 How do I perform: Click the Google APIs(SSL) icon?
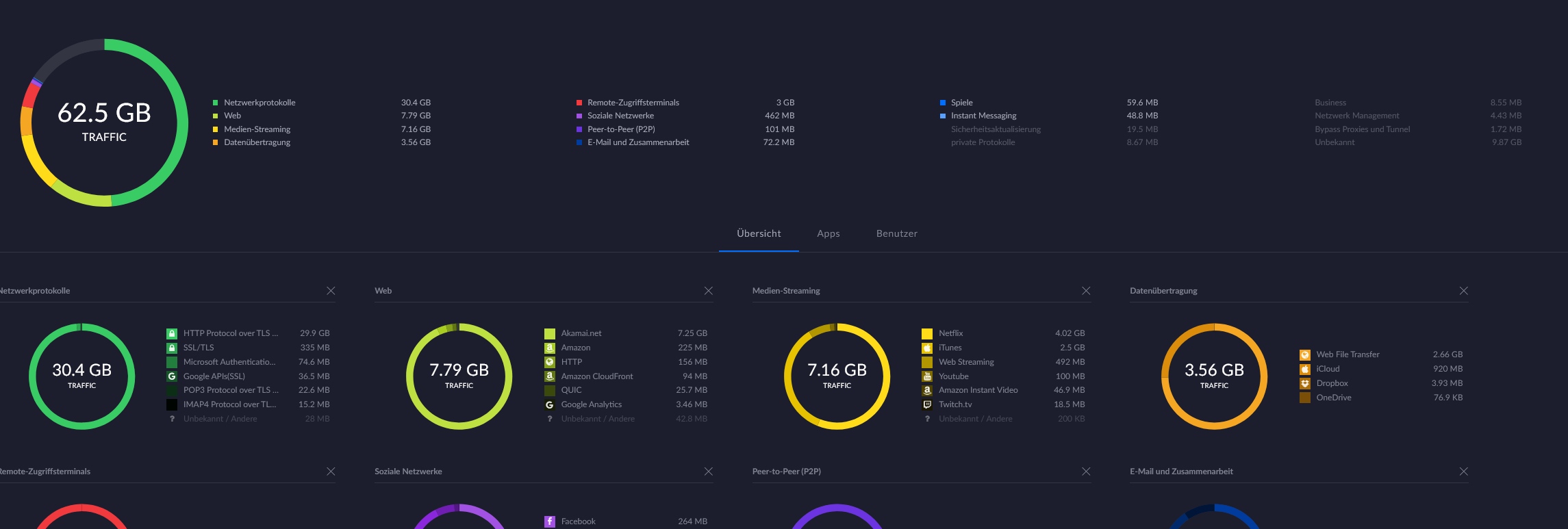172,376
